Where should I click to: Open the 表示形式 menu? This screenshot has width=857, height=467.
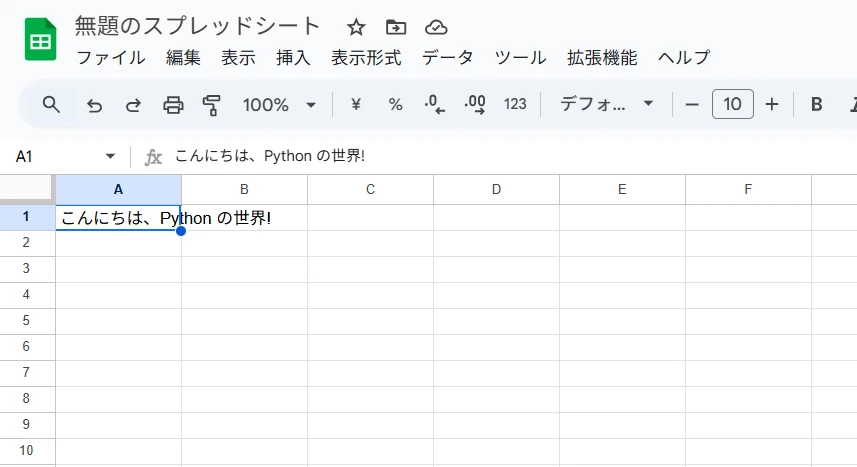tap(366, 57)
